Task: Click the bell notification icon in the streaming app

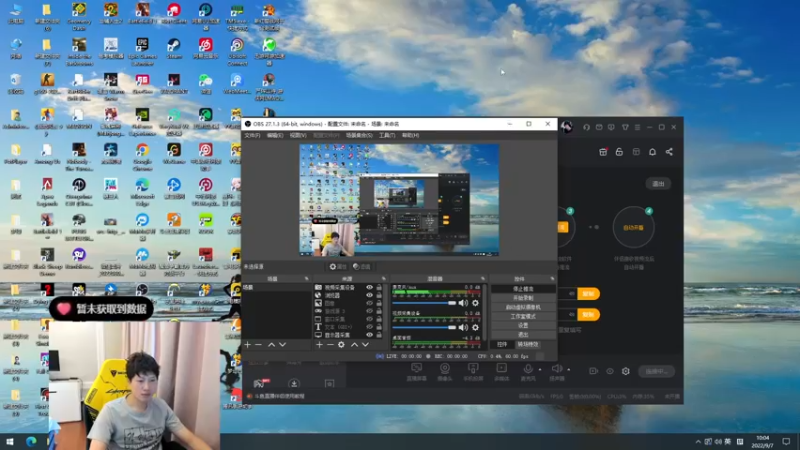Action: 653,152
